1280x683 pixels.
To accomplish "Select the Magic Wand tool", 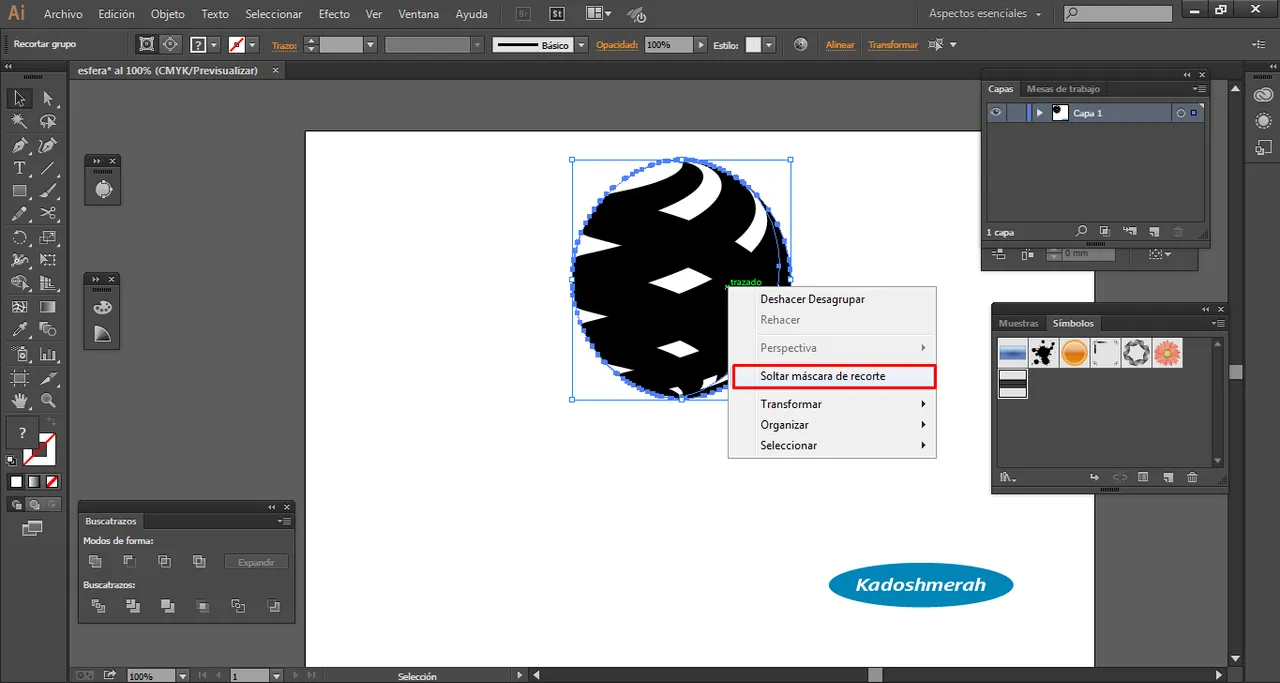I will (x=19, y=121).
